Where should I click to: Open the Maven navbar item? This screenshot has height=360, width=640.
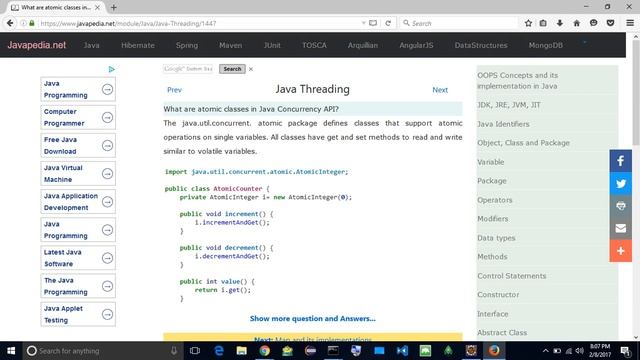click(x=231, y=45)
